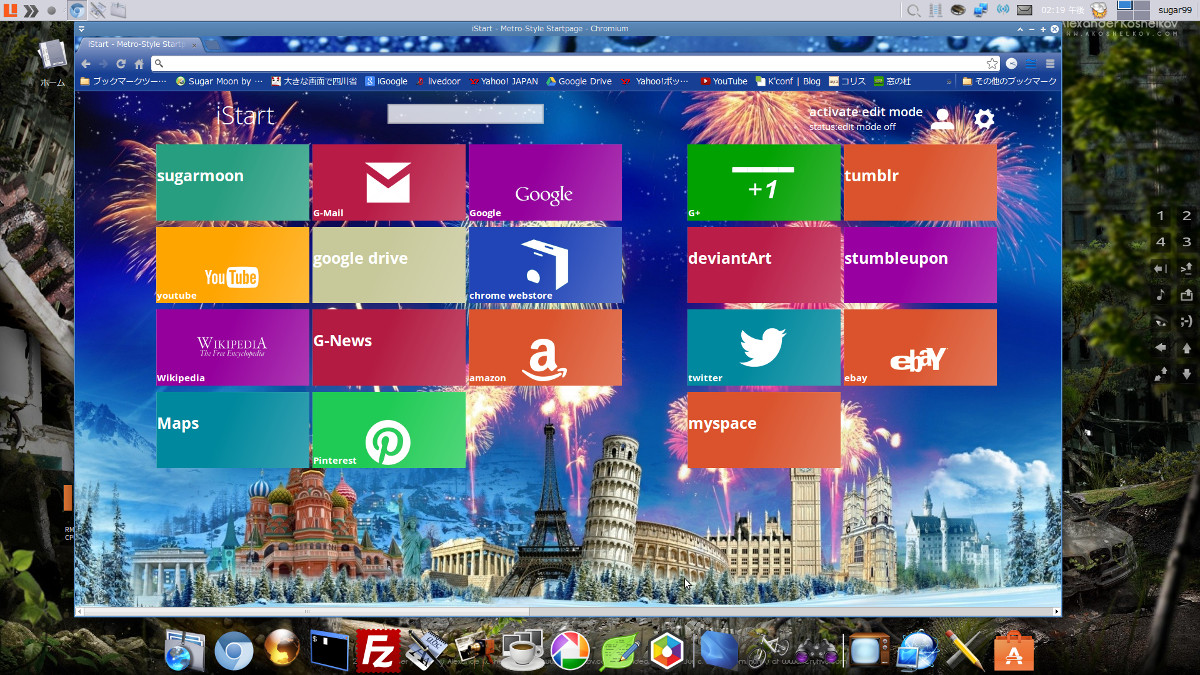1200x675 pixels.
Task: Click the music note widget button
Action: pyautogui.click(x=1161, y=295)
